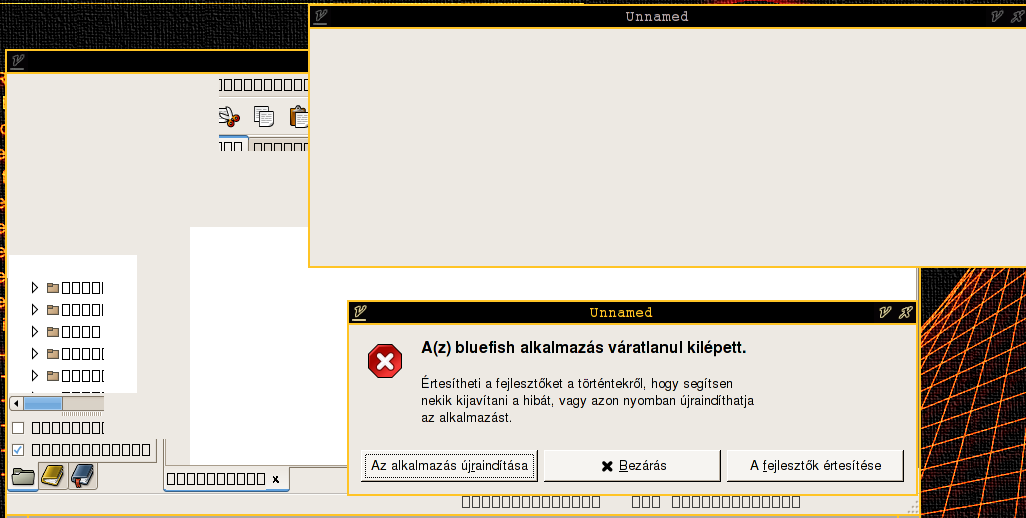Click the V shade icon in the crash dialog's title bar
This screenshot has height=518, width=1026.
885,312
